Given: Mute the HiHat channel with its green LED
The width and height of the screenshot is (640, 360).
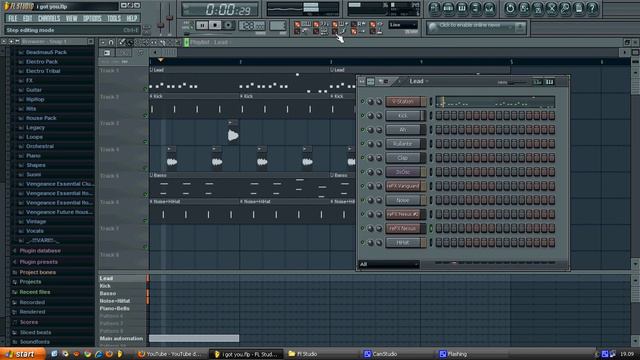Looking at the screenshot, I should click(362, 242).
